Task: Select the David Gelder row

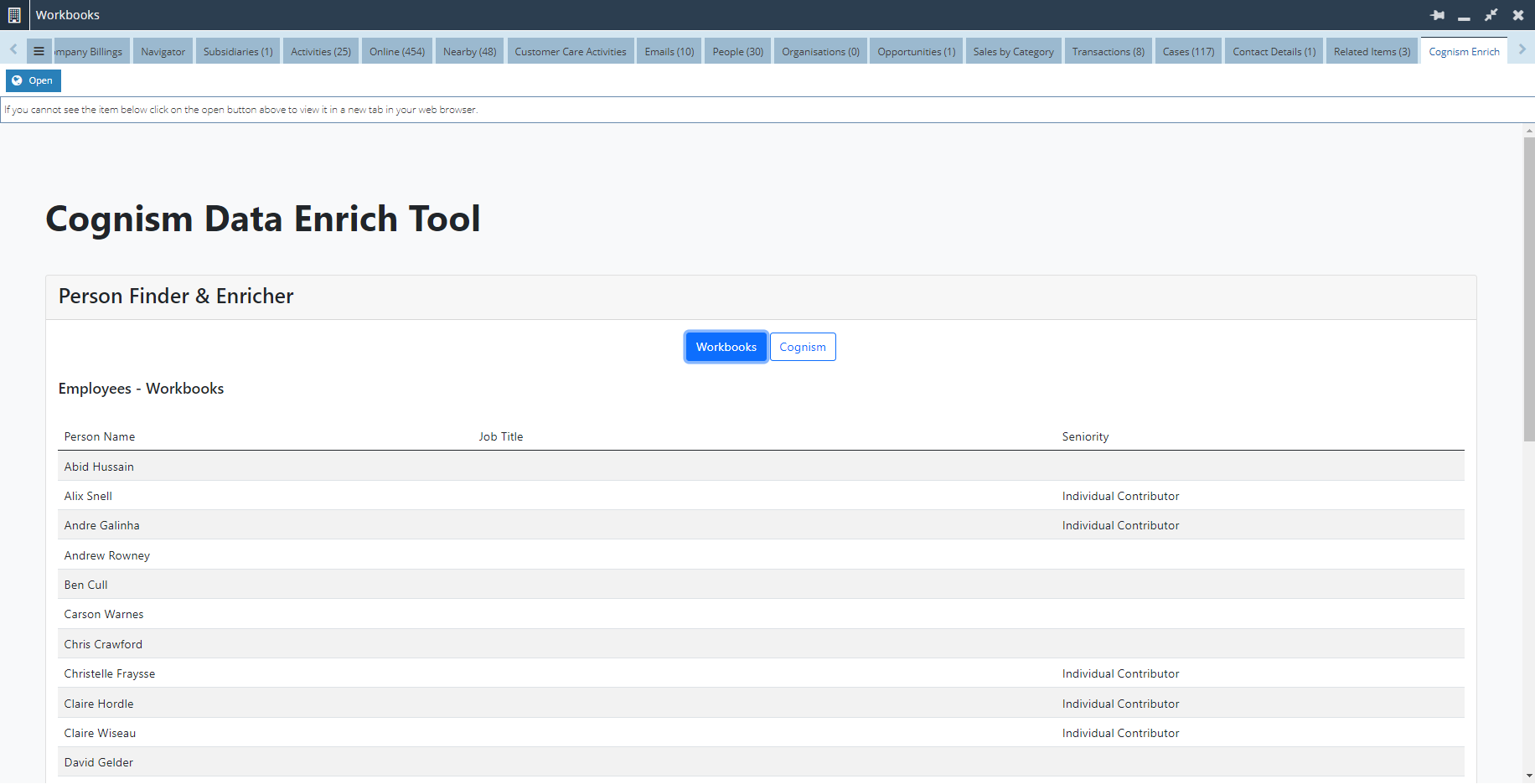Action: (761, 762)
